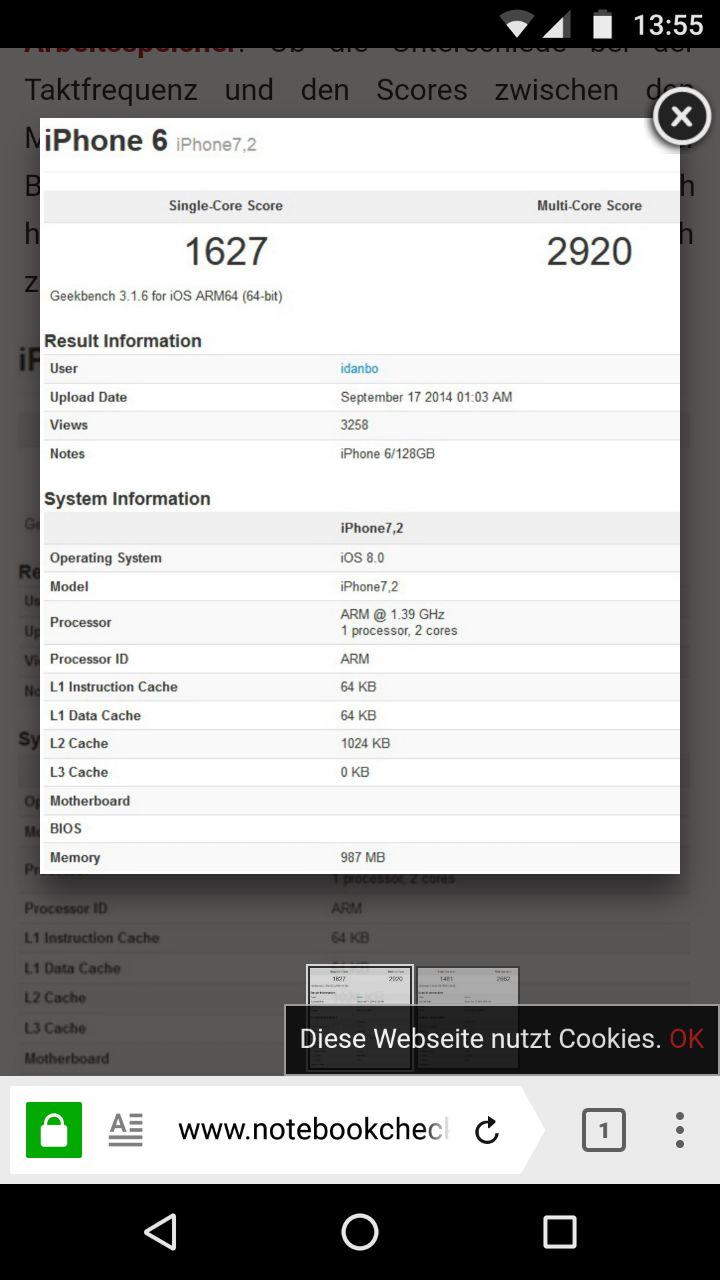Viewport: 720px width, 1280px height.
Task: Tap Memory value 987 MB
Action: coord(362,857)
